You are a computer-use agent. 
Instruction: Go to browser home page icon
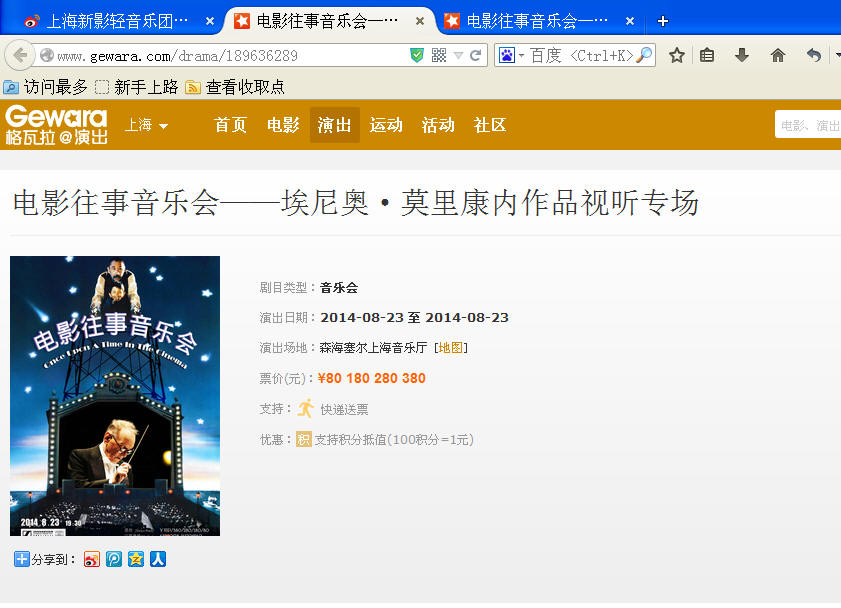click(778, 55)
